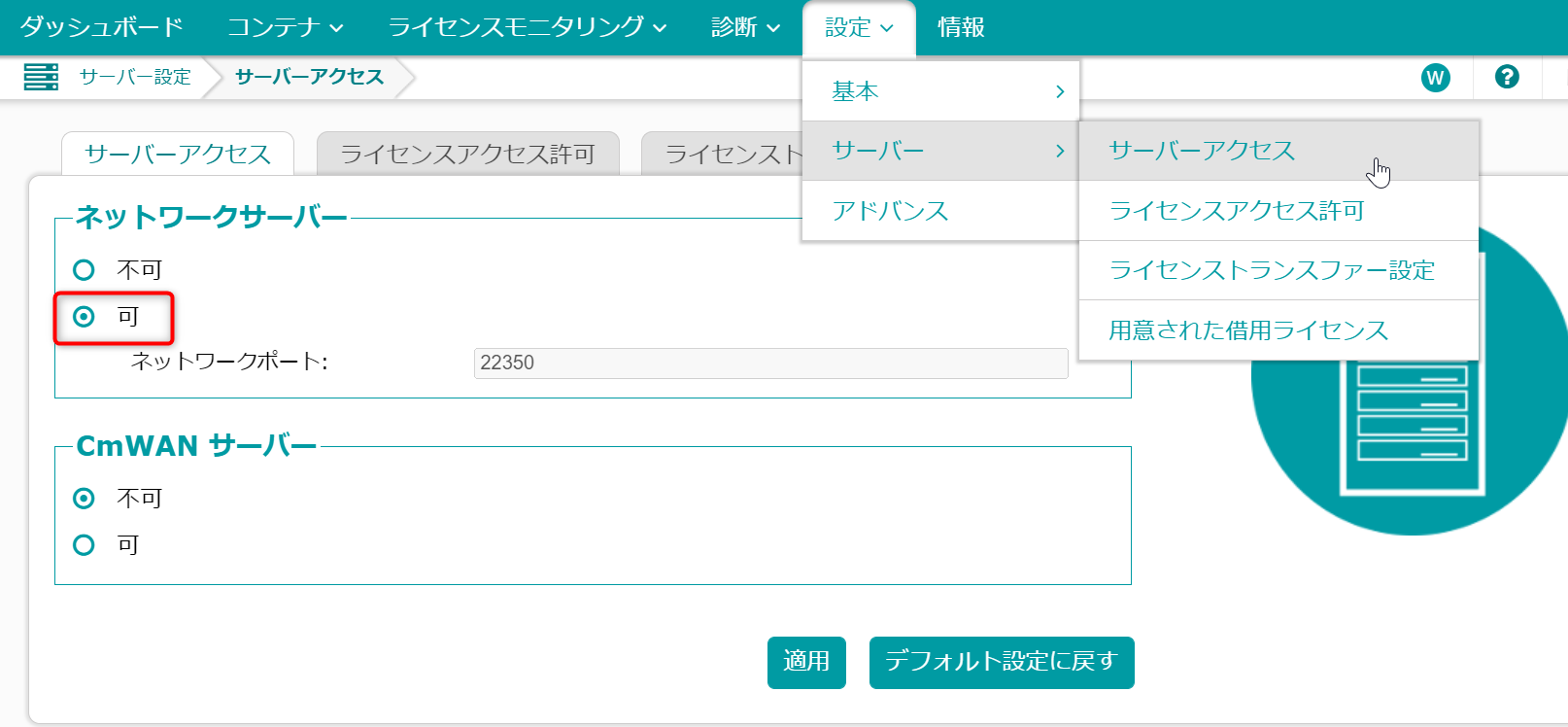Open the help question mark icon

1507,77
